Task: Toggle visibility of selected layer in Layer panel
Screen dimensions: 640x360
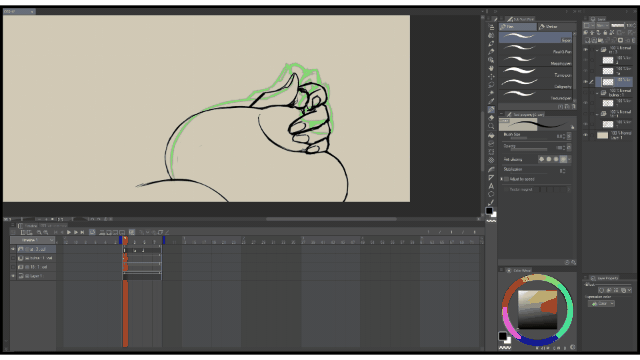Action: coord(585,82)
